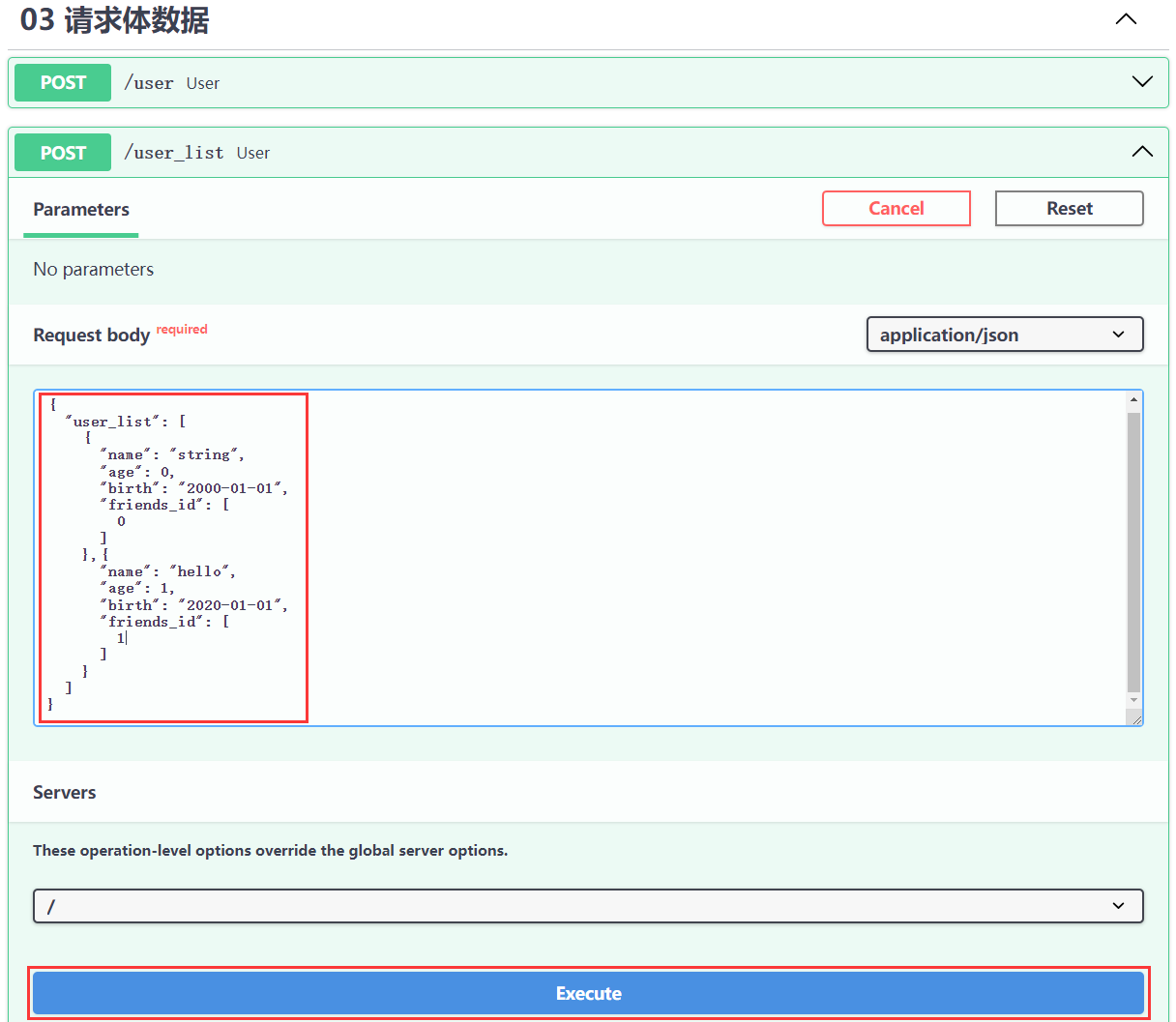Click the request body scrollbar up arrow
Screen dimensions: 1176x1022
(x=1133, y=400)
